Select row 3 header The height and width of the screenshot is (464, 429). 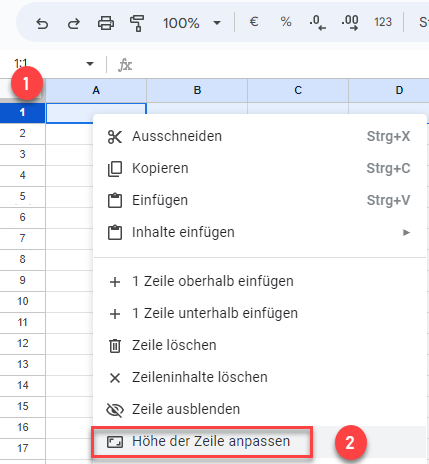(x=22, y=155)
